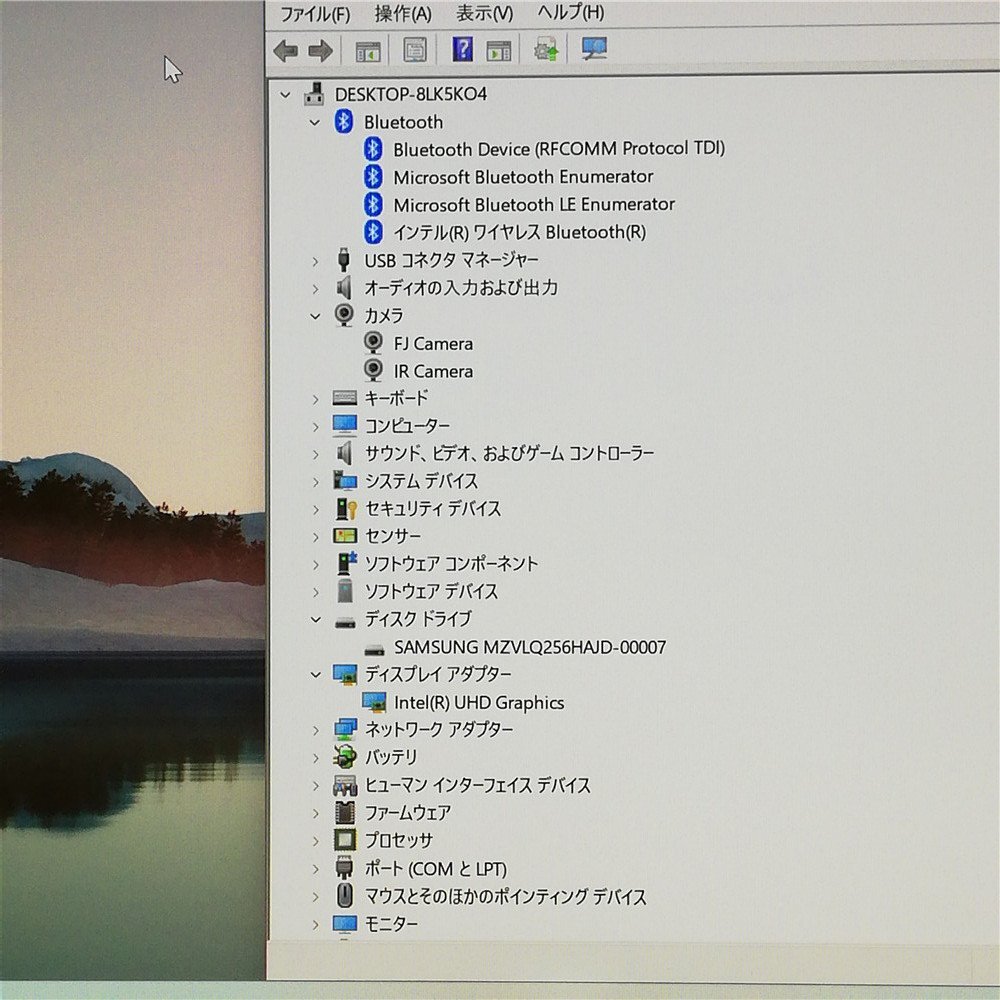Expand USB コネクタ マネージャー category
1000x1000 pixels.
coord(315,261)
